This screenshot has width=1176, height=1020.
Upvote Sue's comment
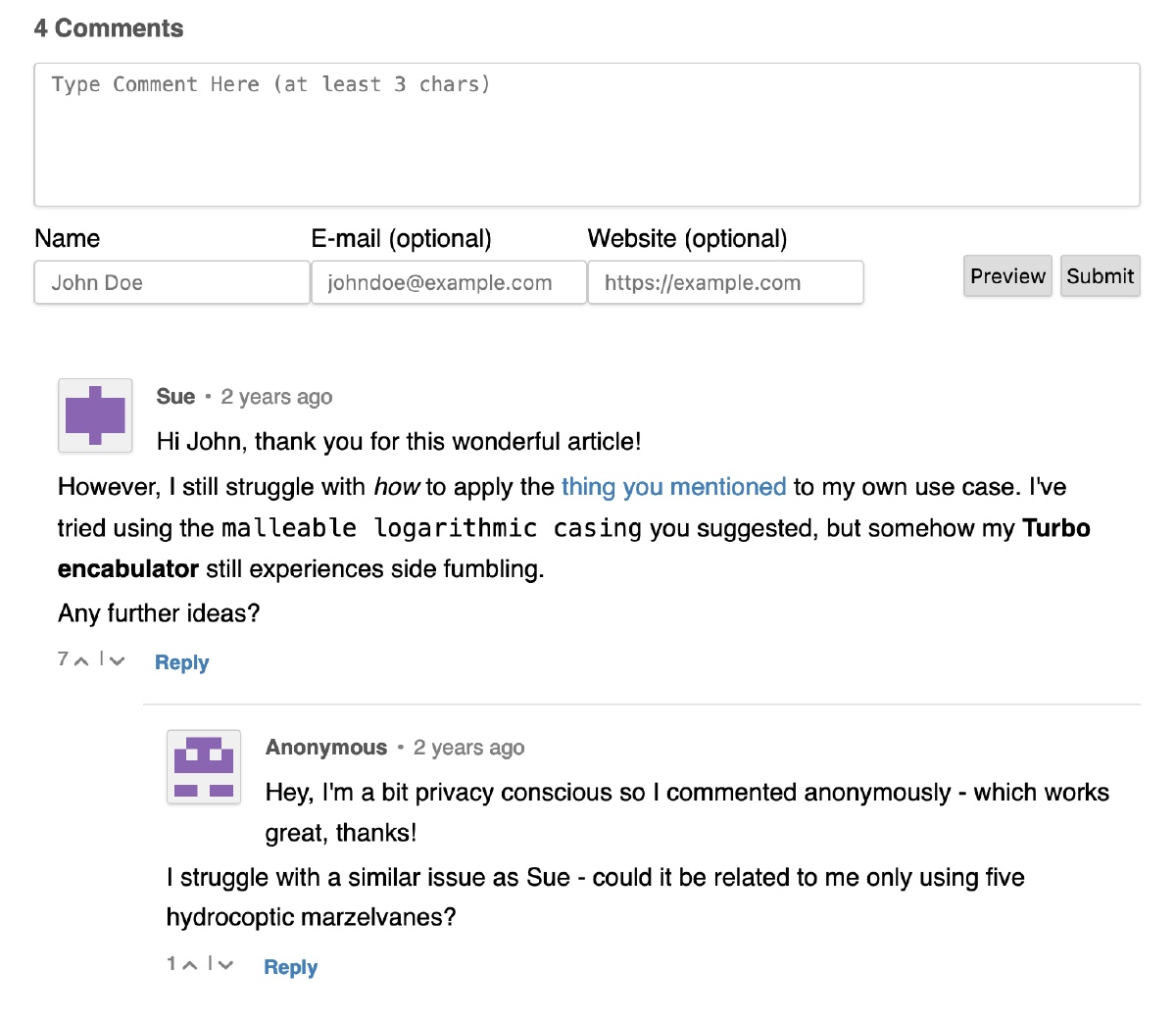pos(81,661)
